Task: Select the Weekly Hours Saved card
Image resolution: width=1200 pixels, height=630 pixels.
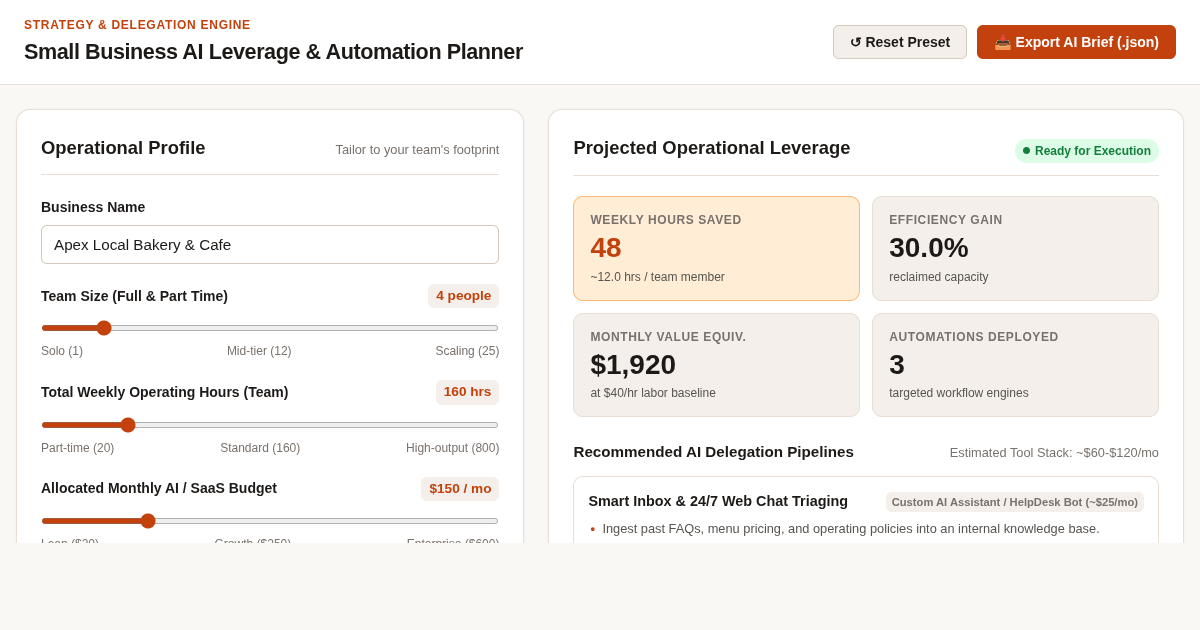Action: pyautogui.click(x=716, y=249)
